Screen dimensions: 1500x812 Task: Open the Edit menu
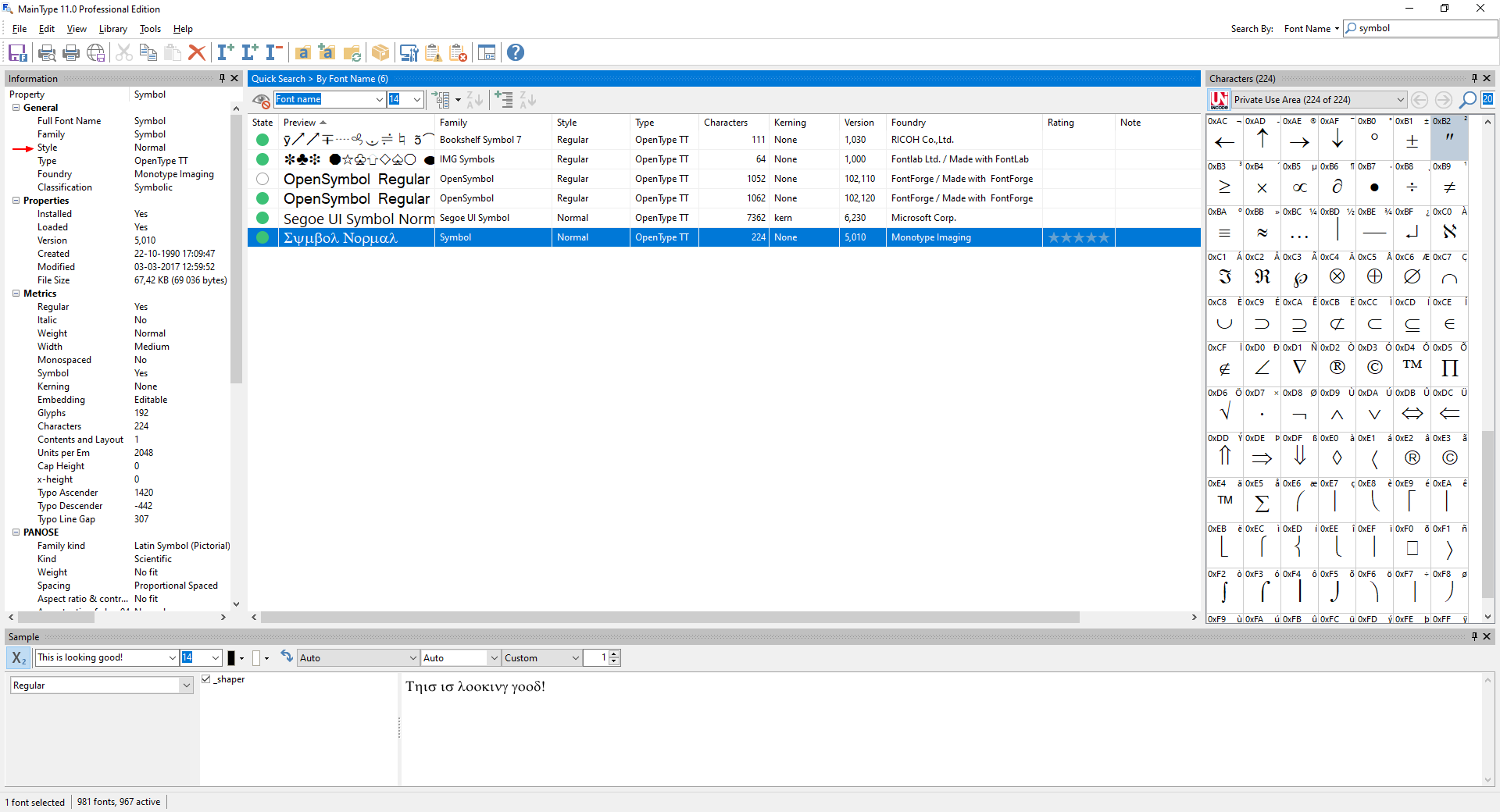(x=47, y=29)
